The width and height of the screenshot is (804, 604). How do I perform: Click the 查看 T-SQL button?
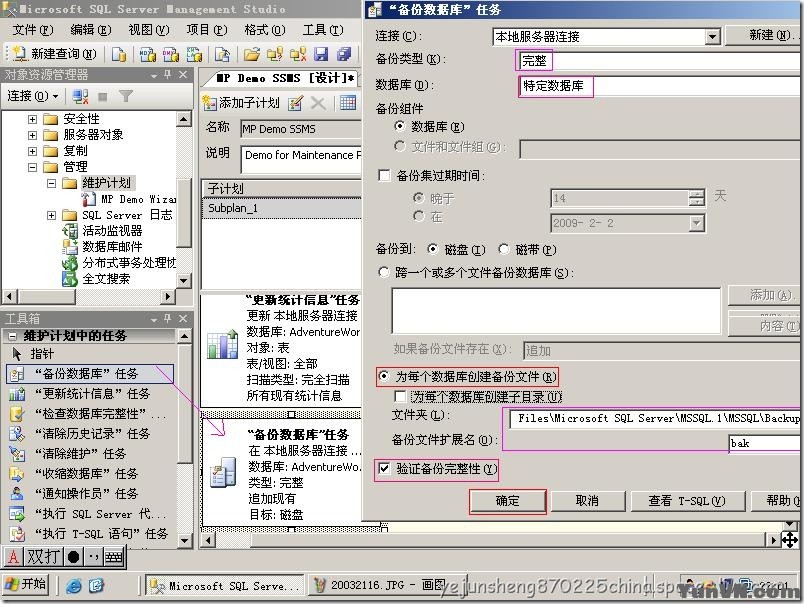(687, 501)
